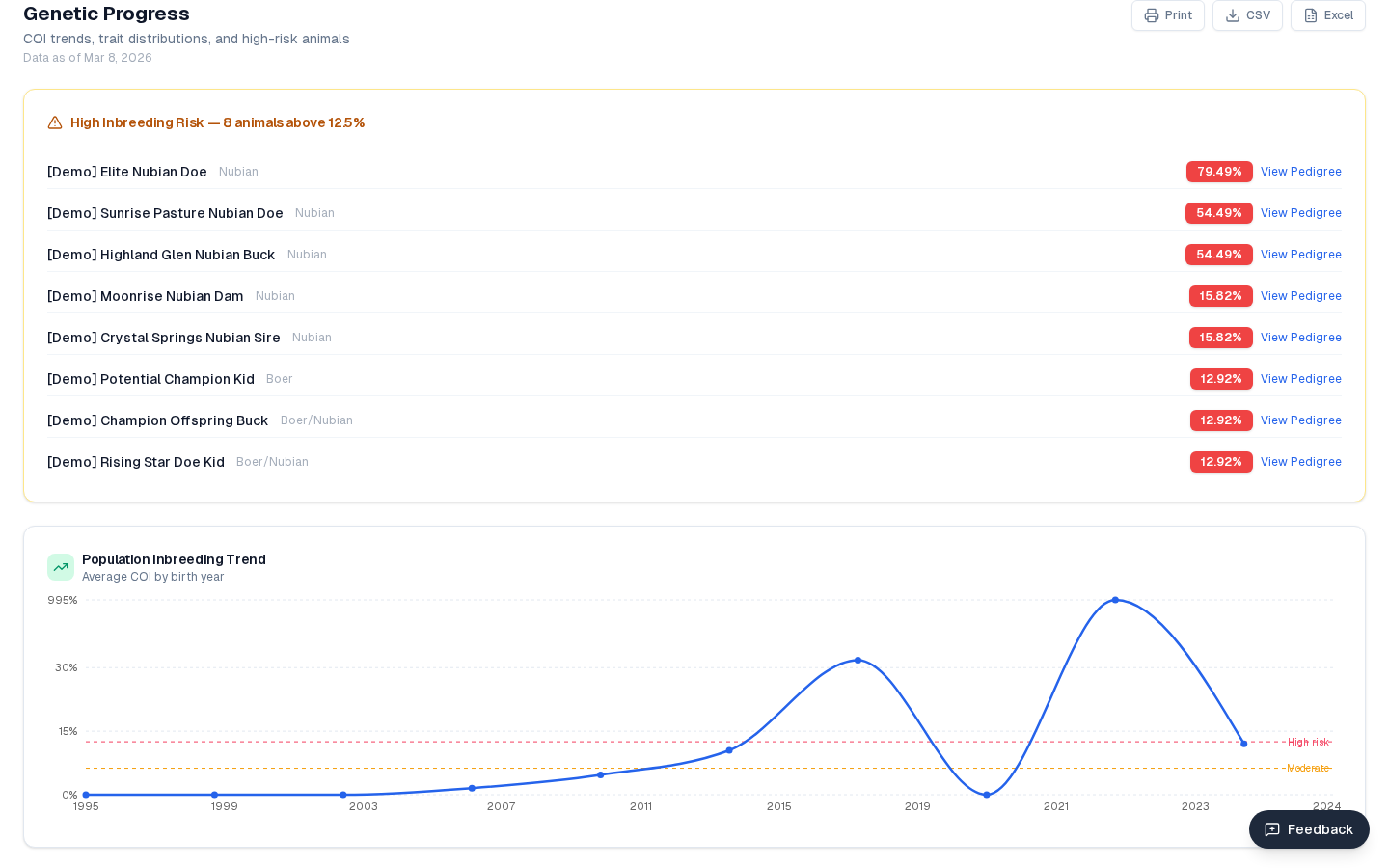The image size is (1389, 868).
Task: Export the report using the Excel button
Action: 1328,15
